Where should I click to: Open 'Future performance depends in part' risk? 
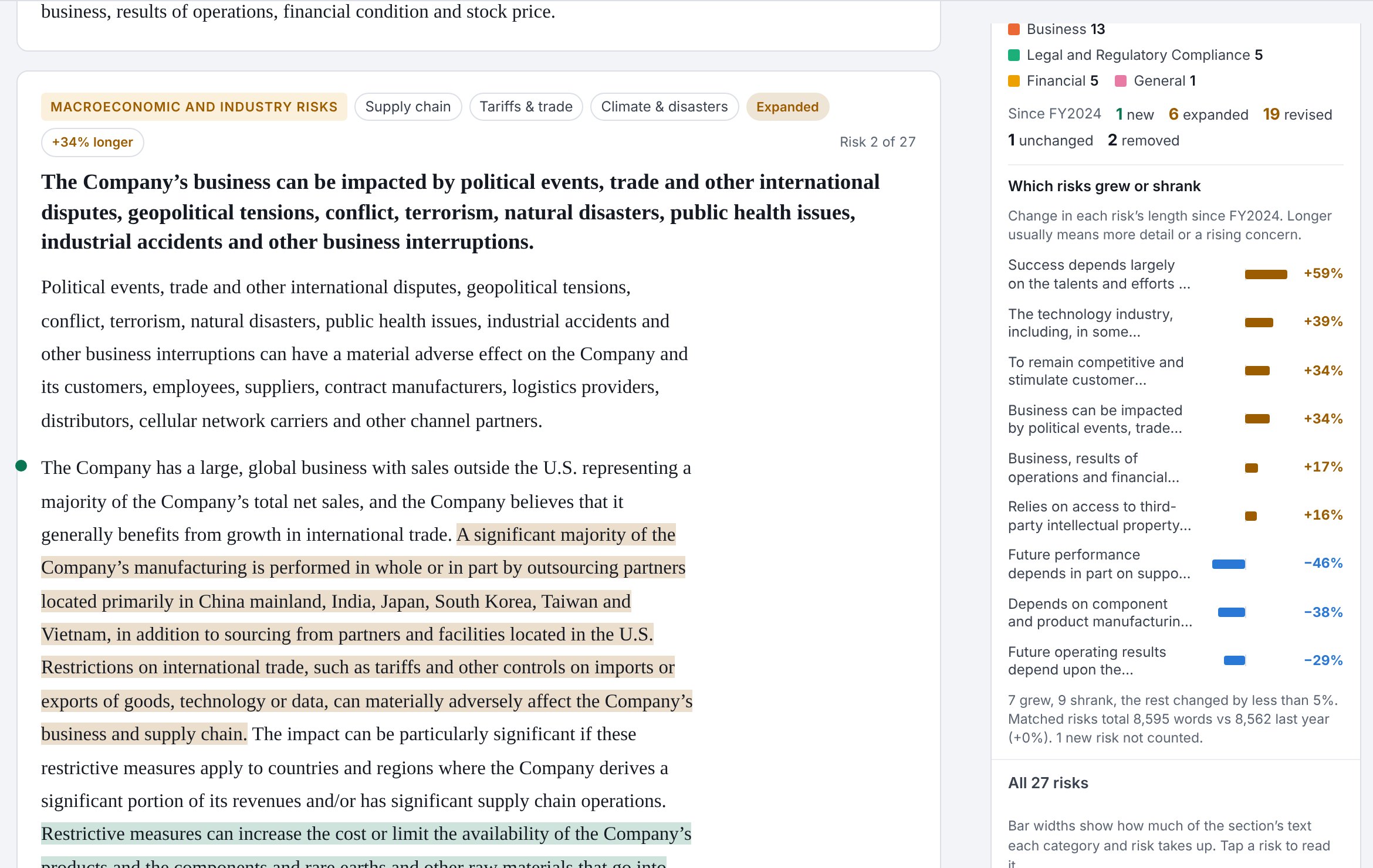[x=1175, y=564]
